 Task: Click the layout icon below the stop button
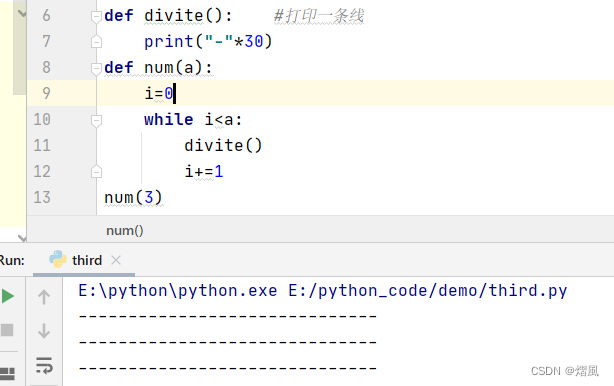point(7,373)
